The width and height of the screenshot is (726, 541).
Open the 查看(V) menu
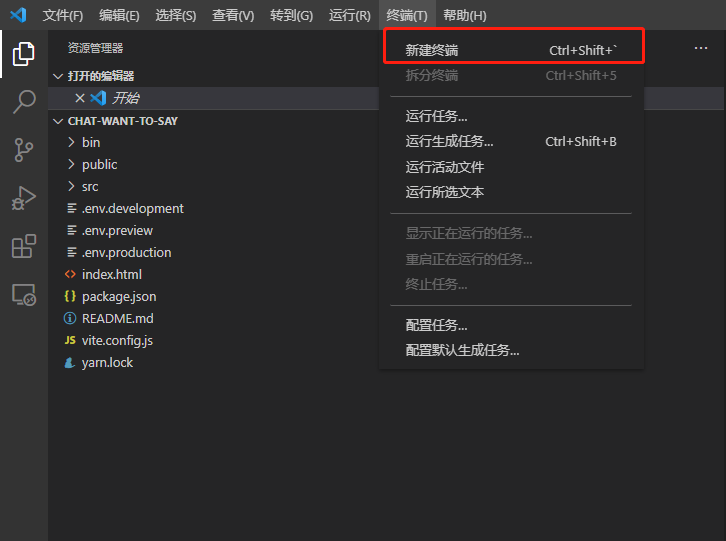233,15
